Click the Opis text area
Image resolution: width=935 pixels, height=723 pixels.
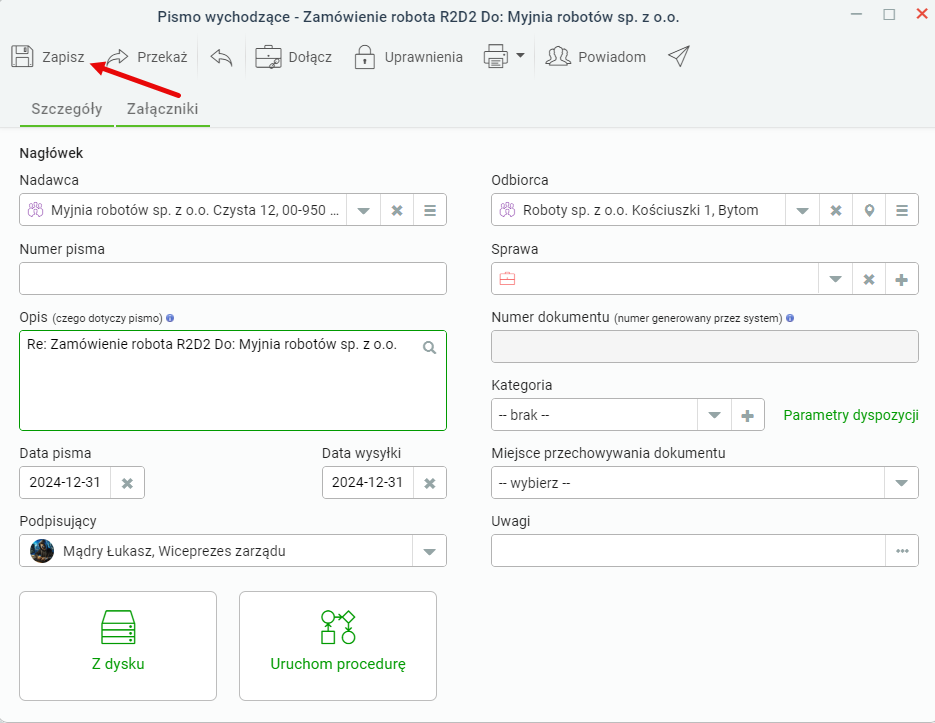tap(233, 381)
